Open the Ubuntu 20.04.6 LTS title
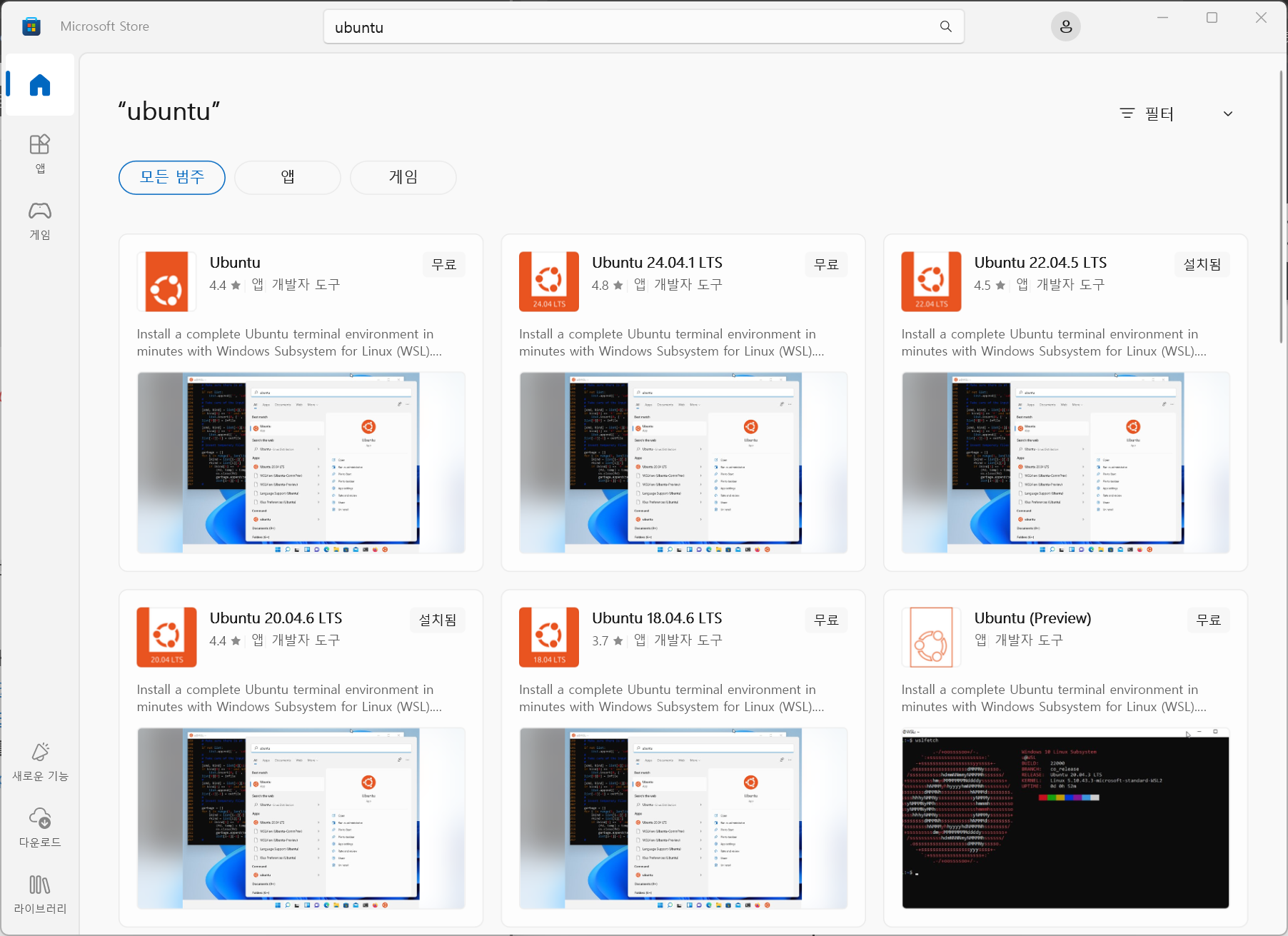The height and width of the screenshot is (936, 1288). pos(276,618)
